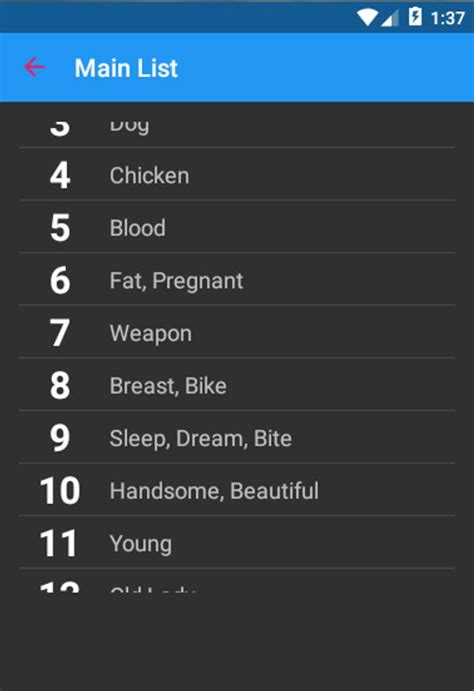Tap the Wi-Fi status icon
The image size is (474, 691).
point(367,18)
